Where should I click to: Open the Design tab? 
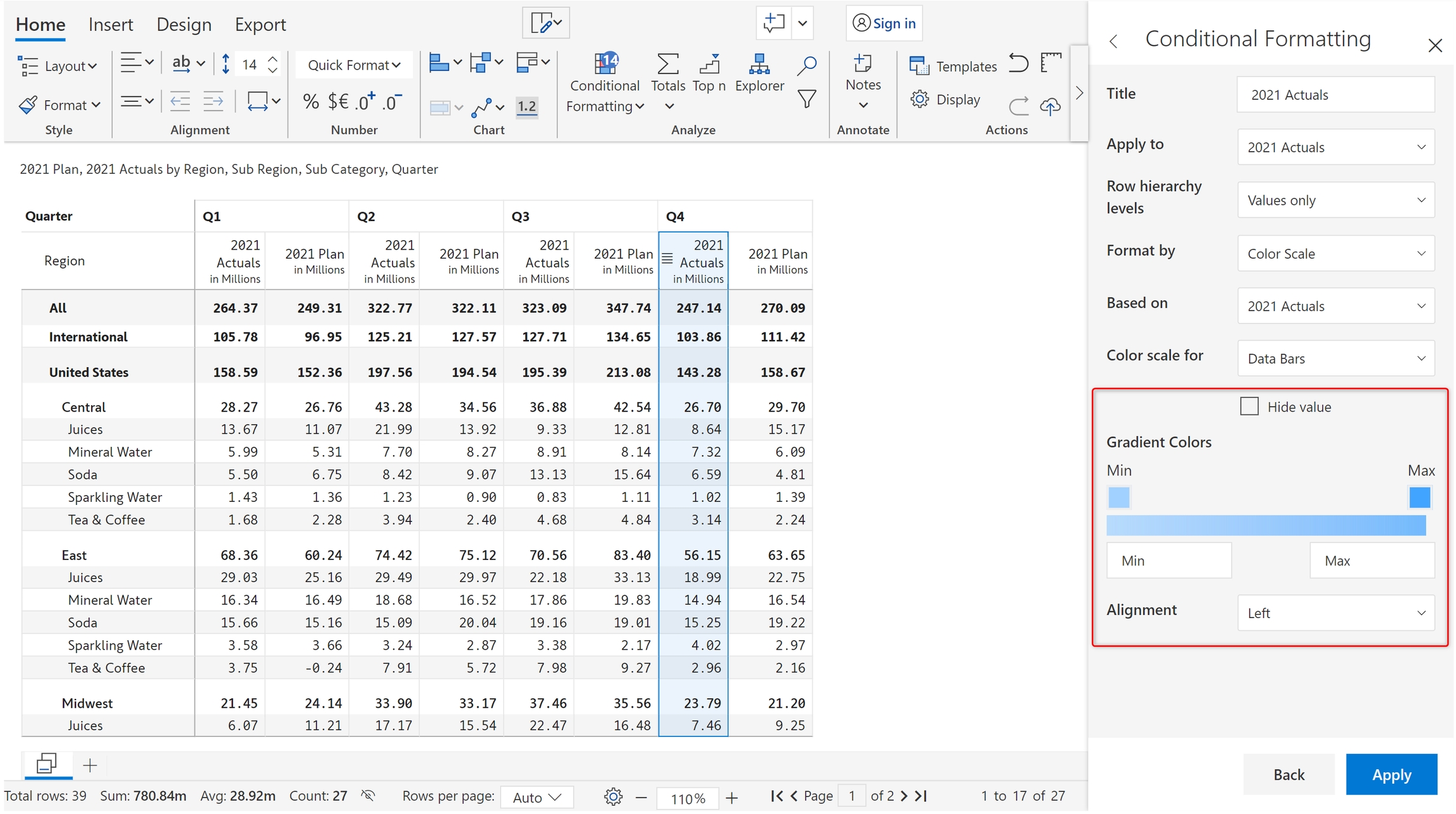tap(183, 25)
